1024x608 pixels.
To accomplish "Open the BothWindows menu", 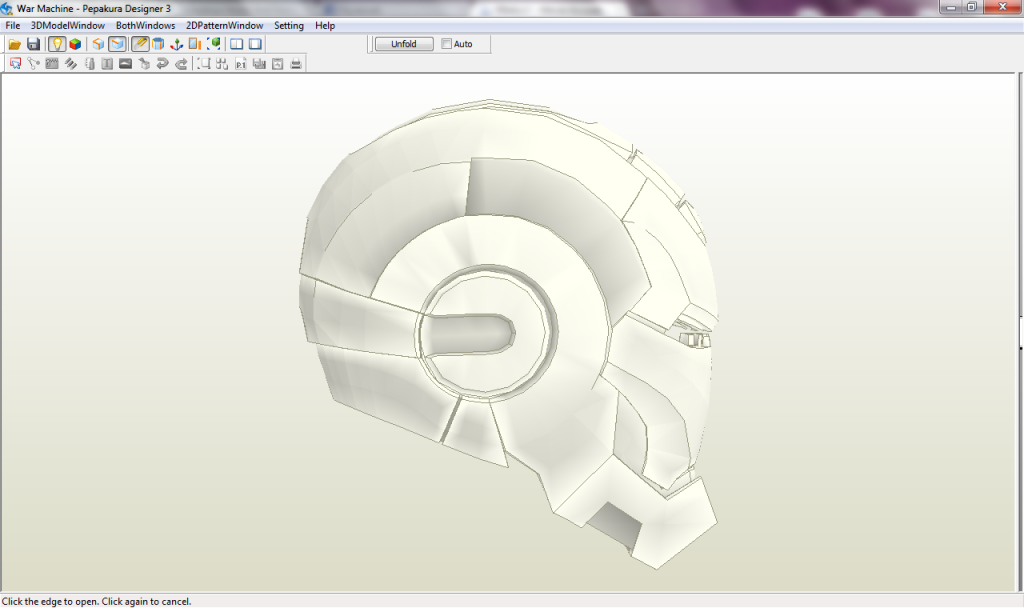I will pyautogui.click(x=146, y=25).
